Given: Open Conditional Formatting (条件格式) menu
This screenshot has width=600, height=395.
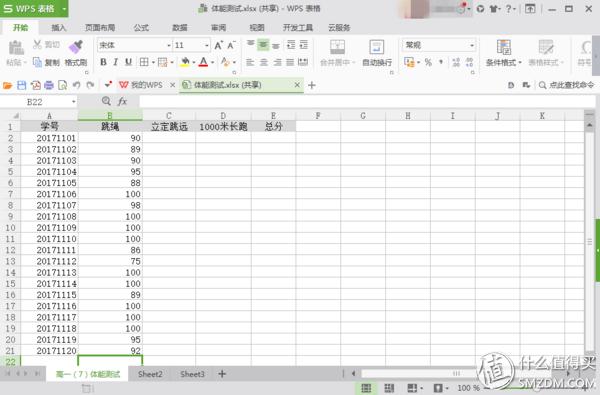Looking at the screenshot, I should coord(504,53).
